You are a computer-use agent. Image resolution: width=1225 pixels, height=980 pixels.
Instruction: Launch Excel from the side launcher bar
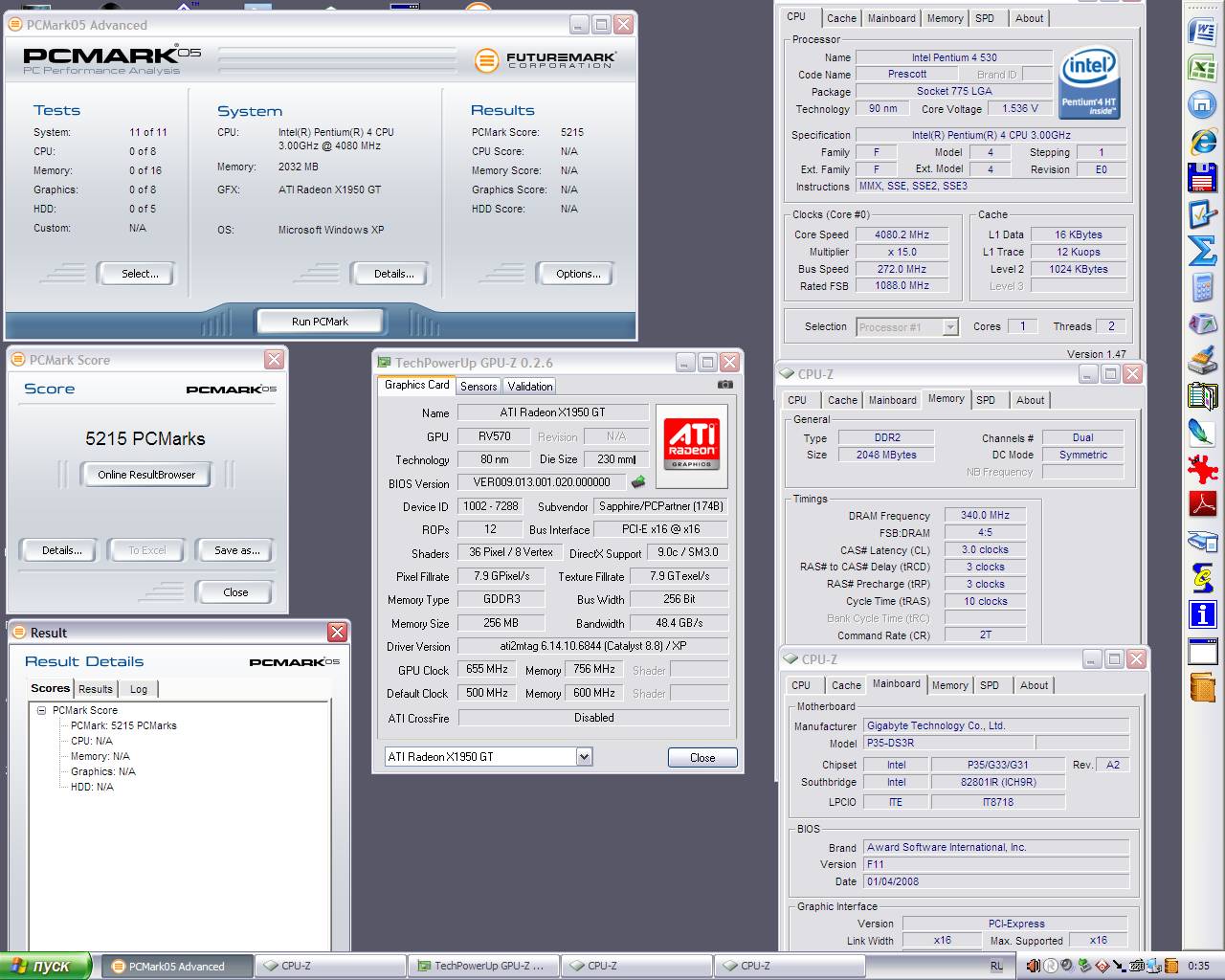click(x=1202, y=68)
